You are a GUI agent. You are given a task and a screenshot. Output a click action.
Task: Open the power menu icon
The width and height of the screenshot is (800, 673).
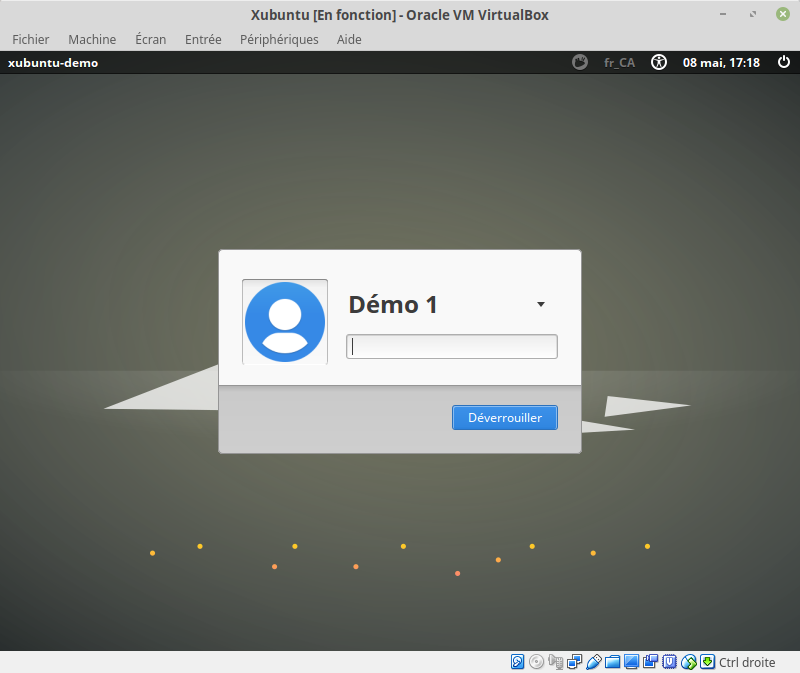click(x=783, y=62)
